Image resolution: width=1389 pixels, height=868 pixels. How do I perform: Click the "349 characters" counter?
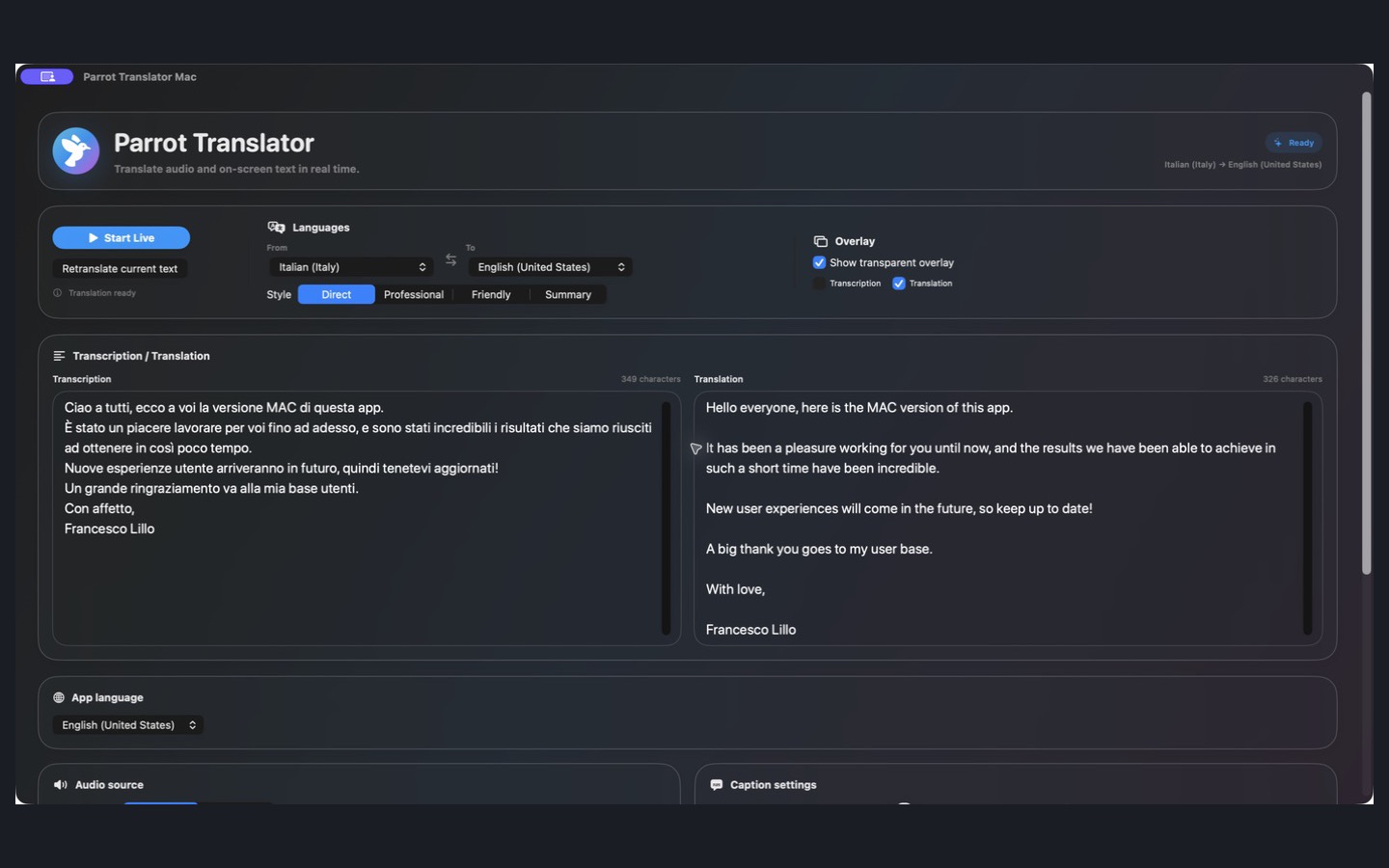click(x=651, y=379)
